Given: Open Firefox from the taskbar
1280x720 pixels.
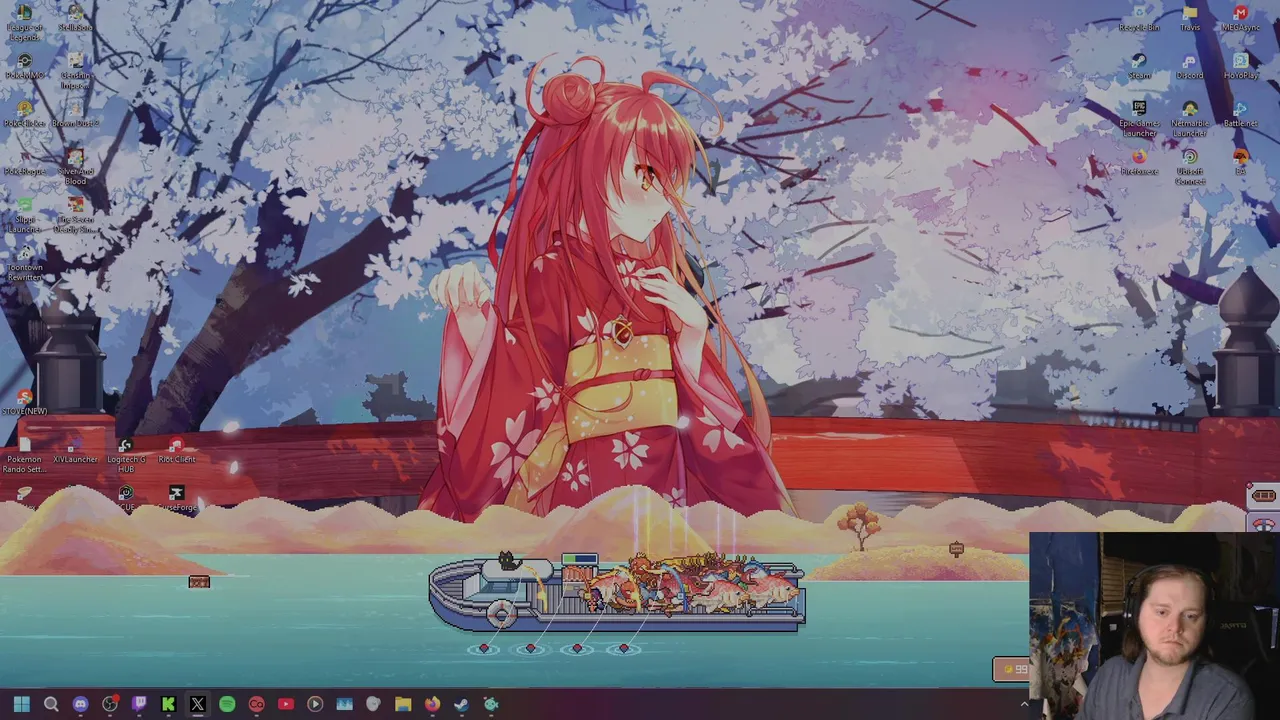Looking at the screenshot, I should pos(432,704).
